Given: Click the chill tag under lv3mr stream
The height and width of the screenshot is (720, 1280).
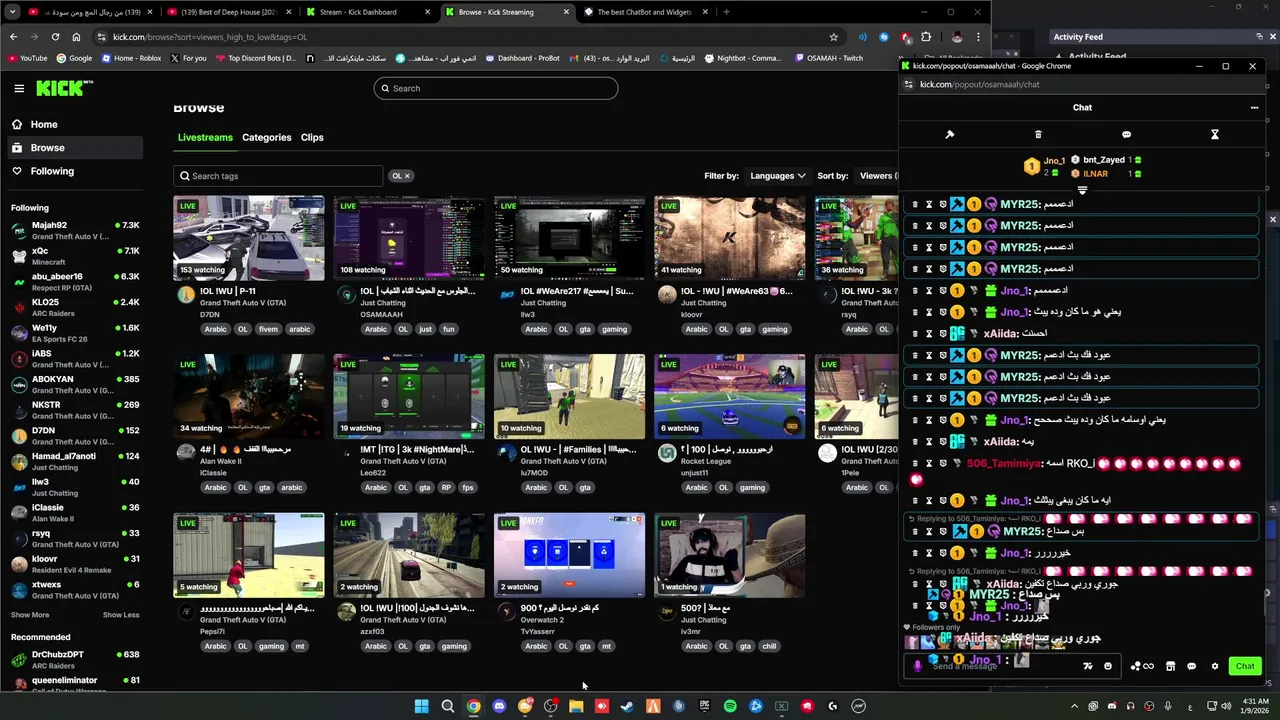Looking at the screenshot, I should pos(769,646).
